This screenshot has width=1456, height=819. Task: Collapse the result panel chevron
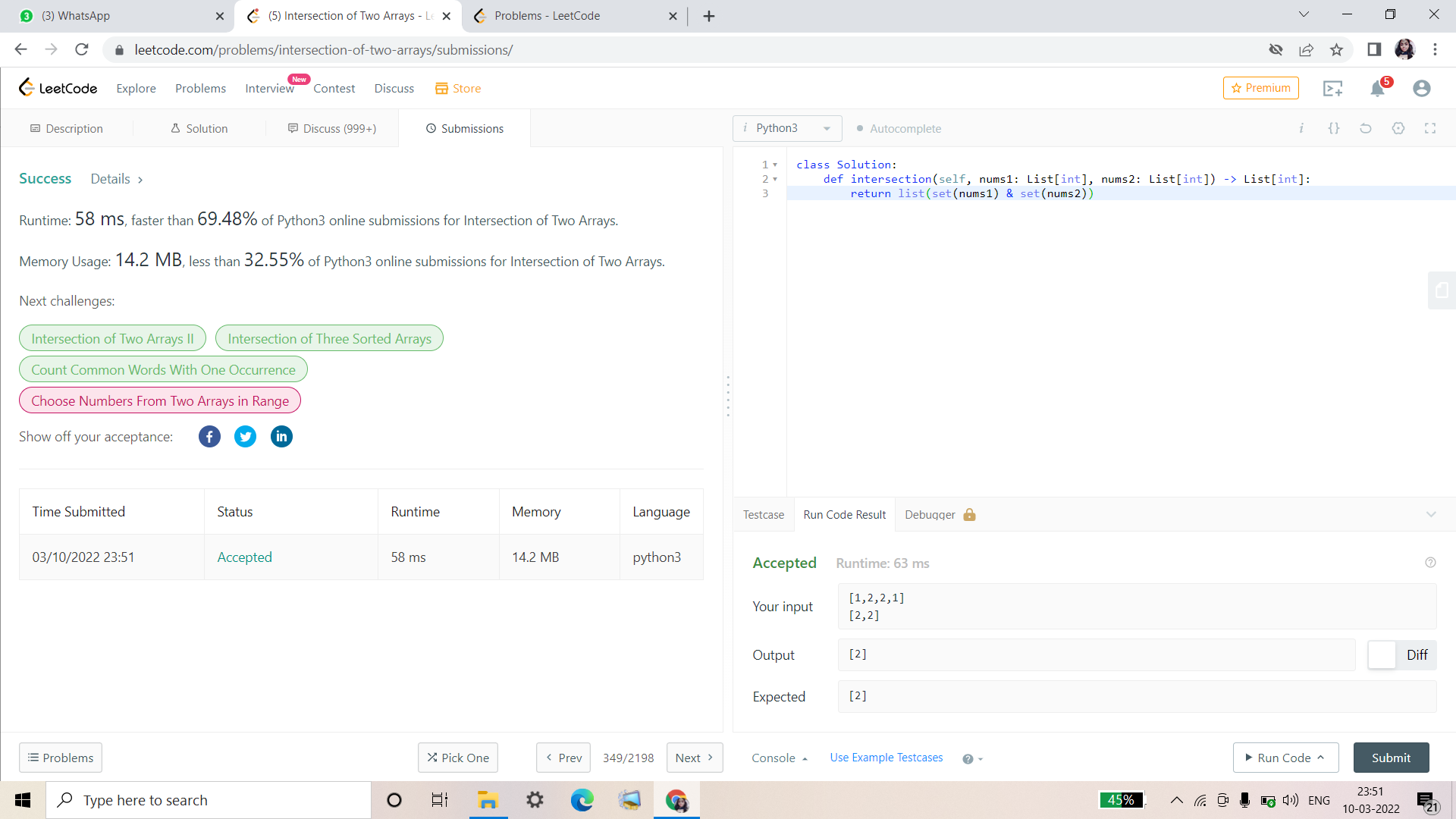click(1431, 514)
